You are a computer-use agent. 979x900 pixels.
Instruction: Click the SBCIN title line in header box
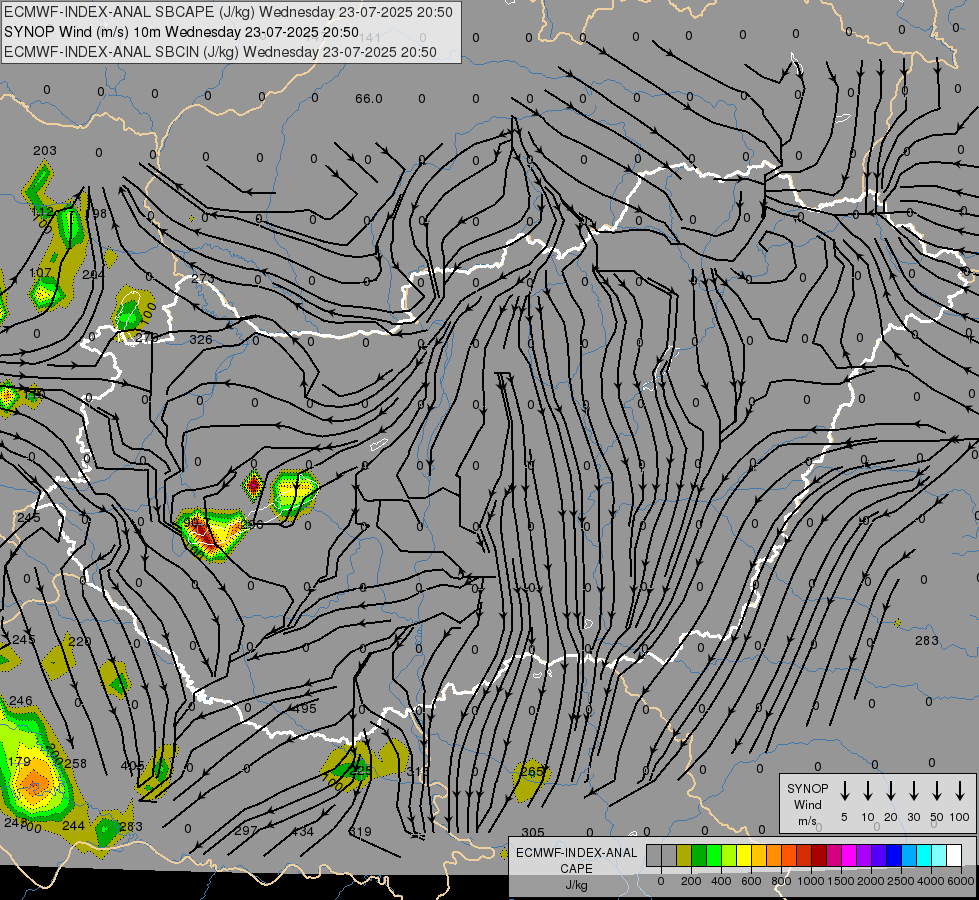click(x=220, y=52)
